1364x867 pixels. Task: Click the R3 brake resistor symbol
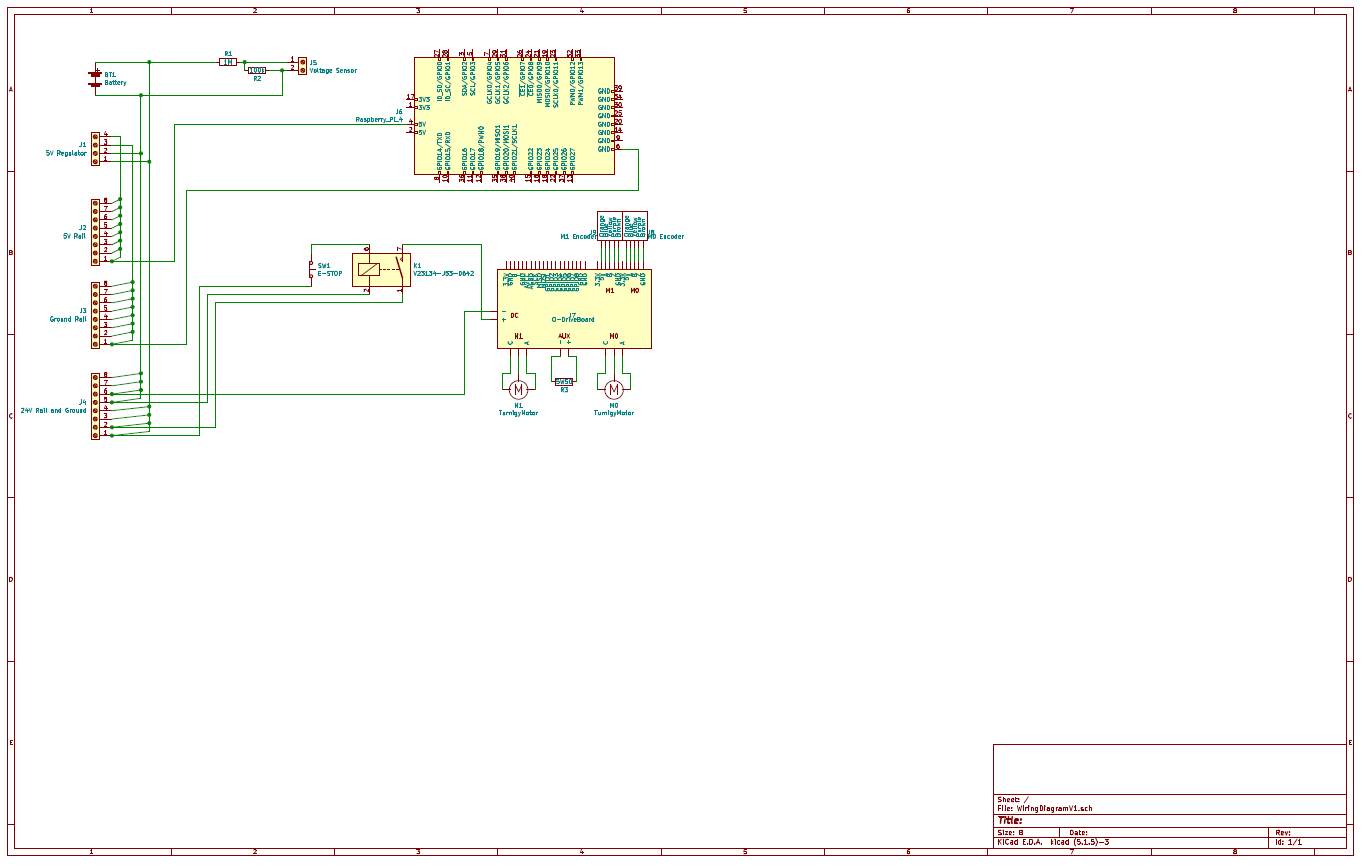pyautogui.click(x=564, y=381)
